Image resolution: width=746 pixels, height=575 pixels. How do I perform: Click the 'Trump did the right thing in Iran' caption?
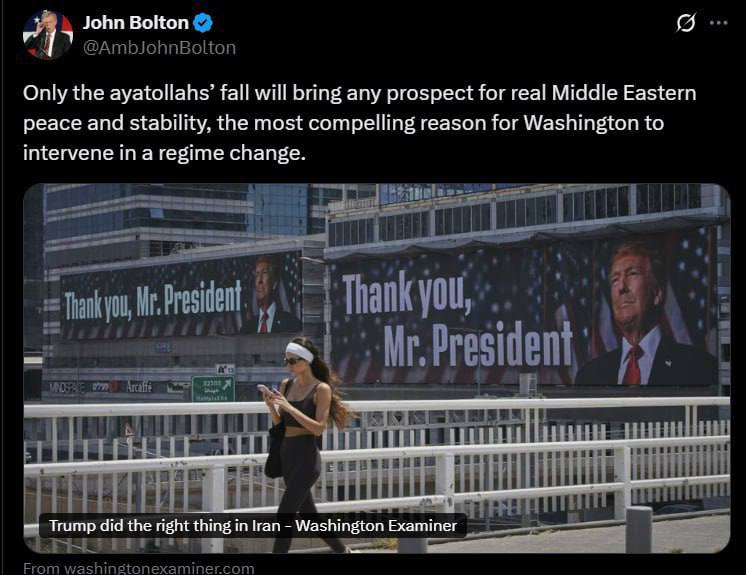pyautogui.click(x=251, y=525)
